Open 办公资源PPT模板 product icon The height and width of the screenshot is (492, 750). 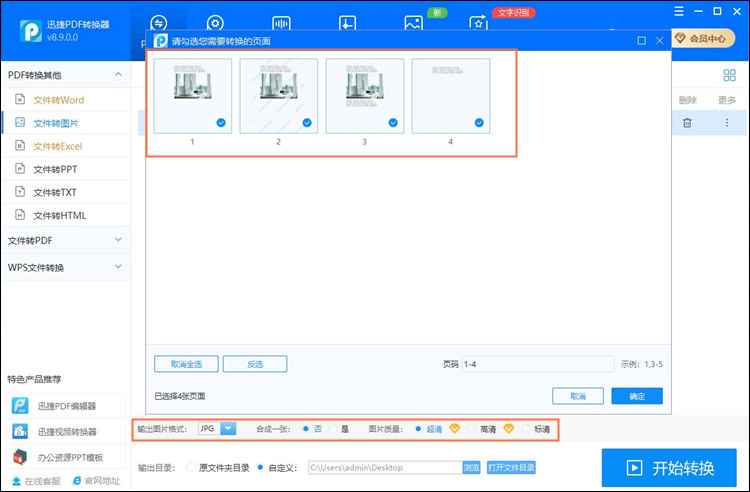point(20,457)
